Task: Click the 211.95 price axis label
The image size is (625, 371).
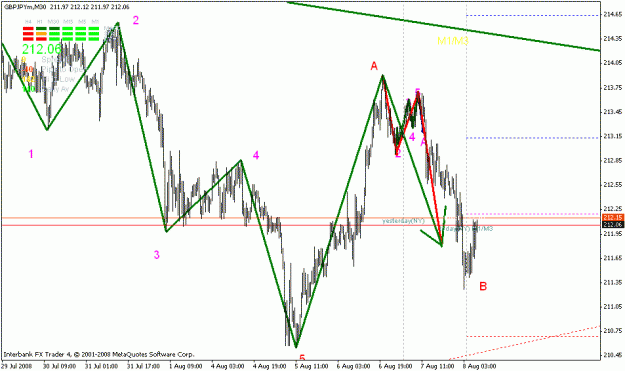Action: click(613, 234)
